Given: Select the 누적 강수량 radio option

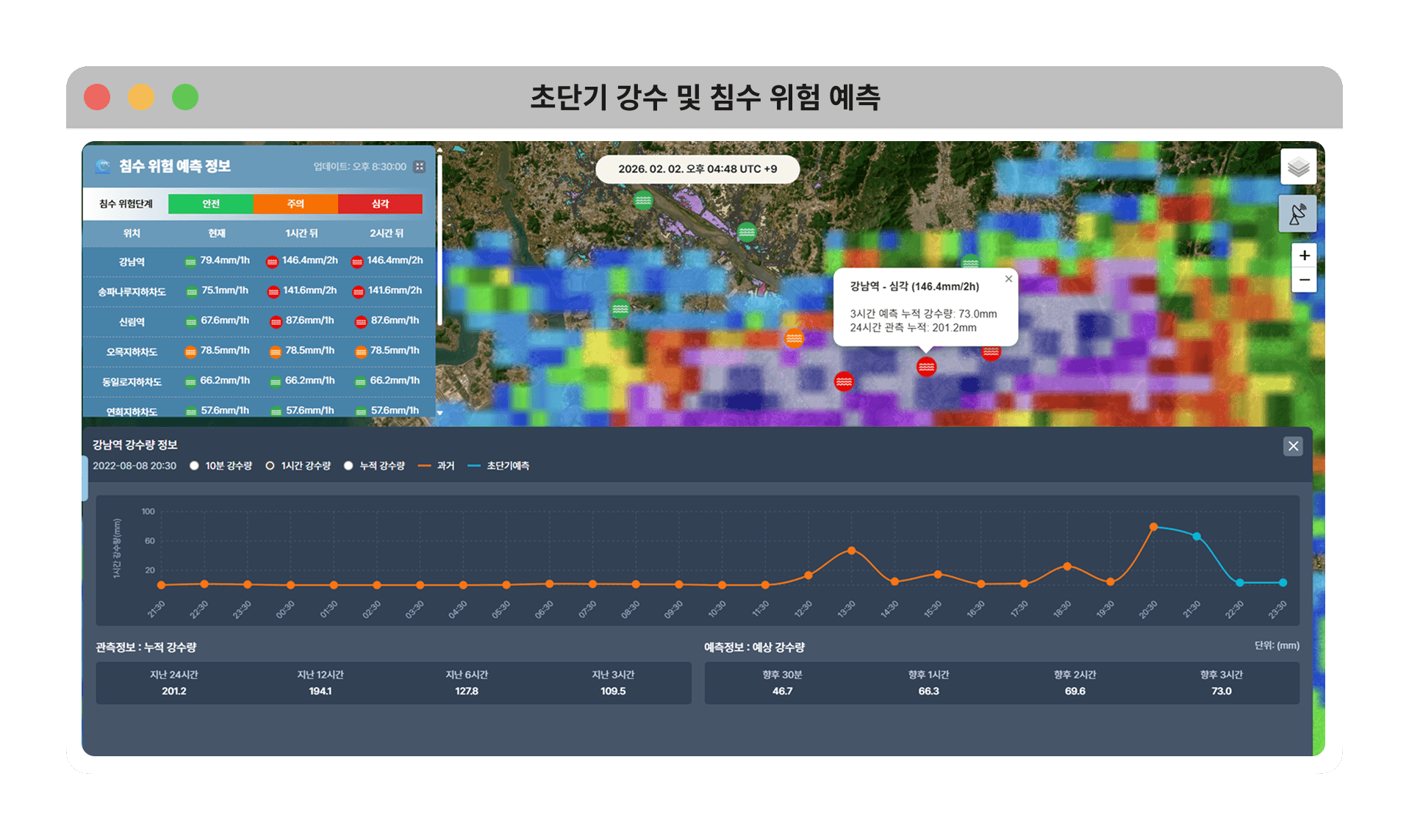Looking at the screenshot, I should click(x=348, y=466).
